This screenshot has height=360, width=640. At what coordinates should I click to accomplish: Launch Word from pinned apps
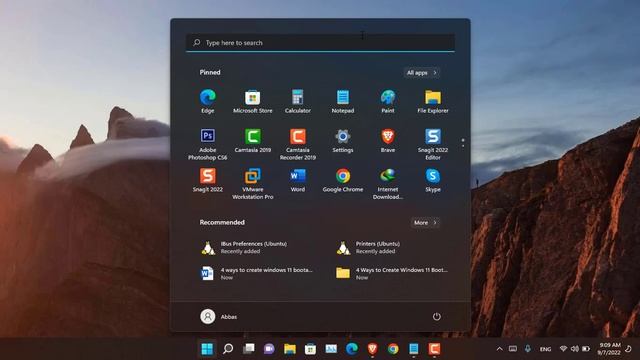point(298,180)
